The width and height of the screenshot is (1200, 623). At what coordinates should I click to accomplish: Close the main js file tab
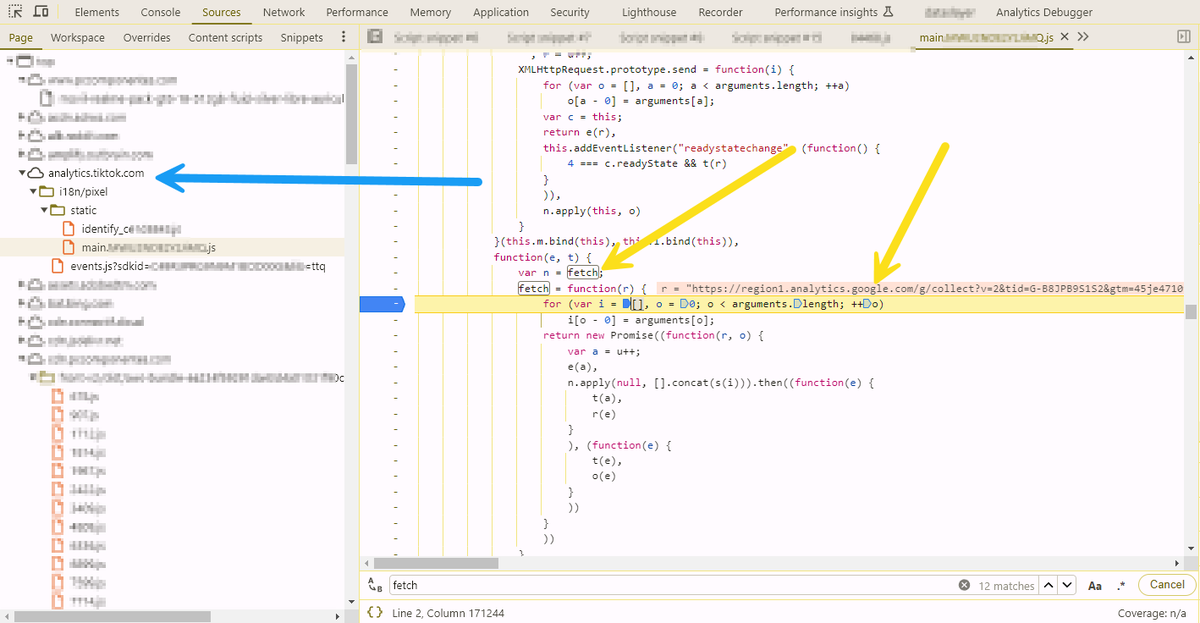[x=1064, y=37]
